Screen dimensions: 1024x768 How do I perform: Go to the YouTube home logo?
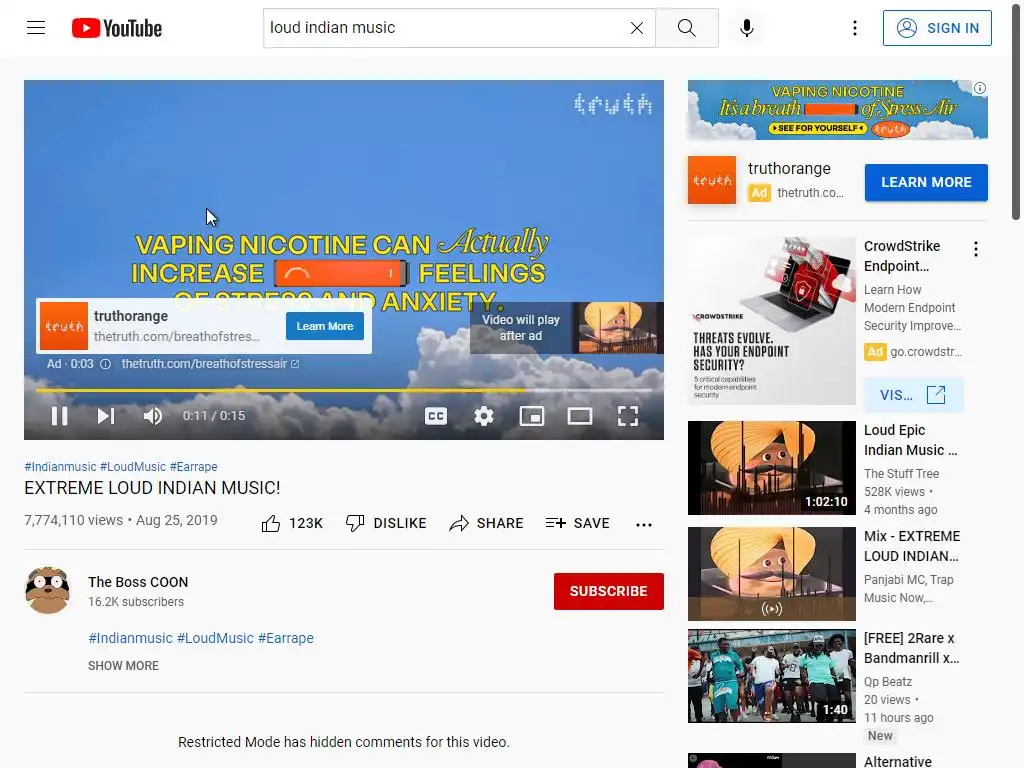117,28
